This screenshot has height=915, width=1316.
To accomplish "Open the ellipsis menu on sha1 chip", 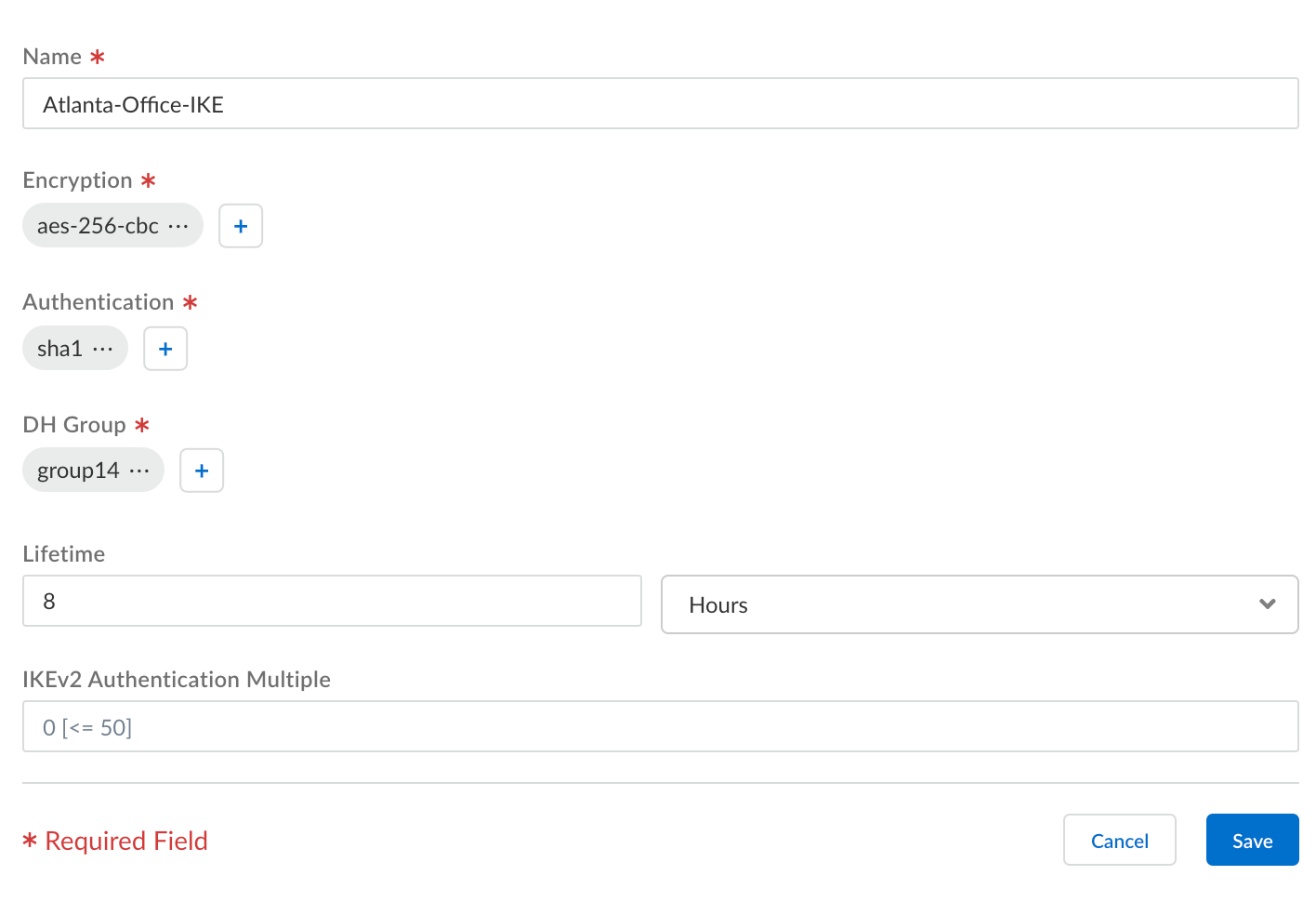I will click(103, 349).
